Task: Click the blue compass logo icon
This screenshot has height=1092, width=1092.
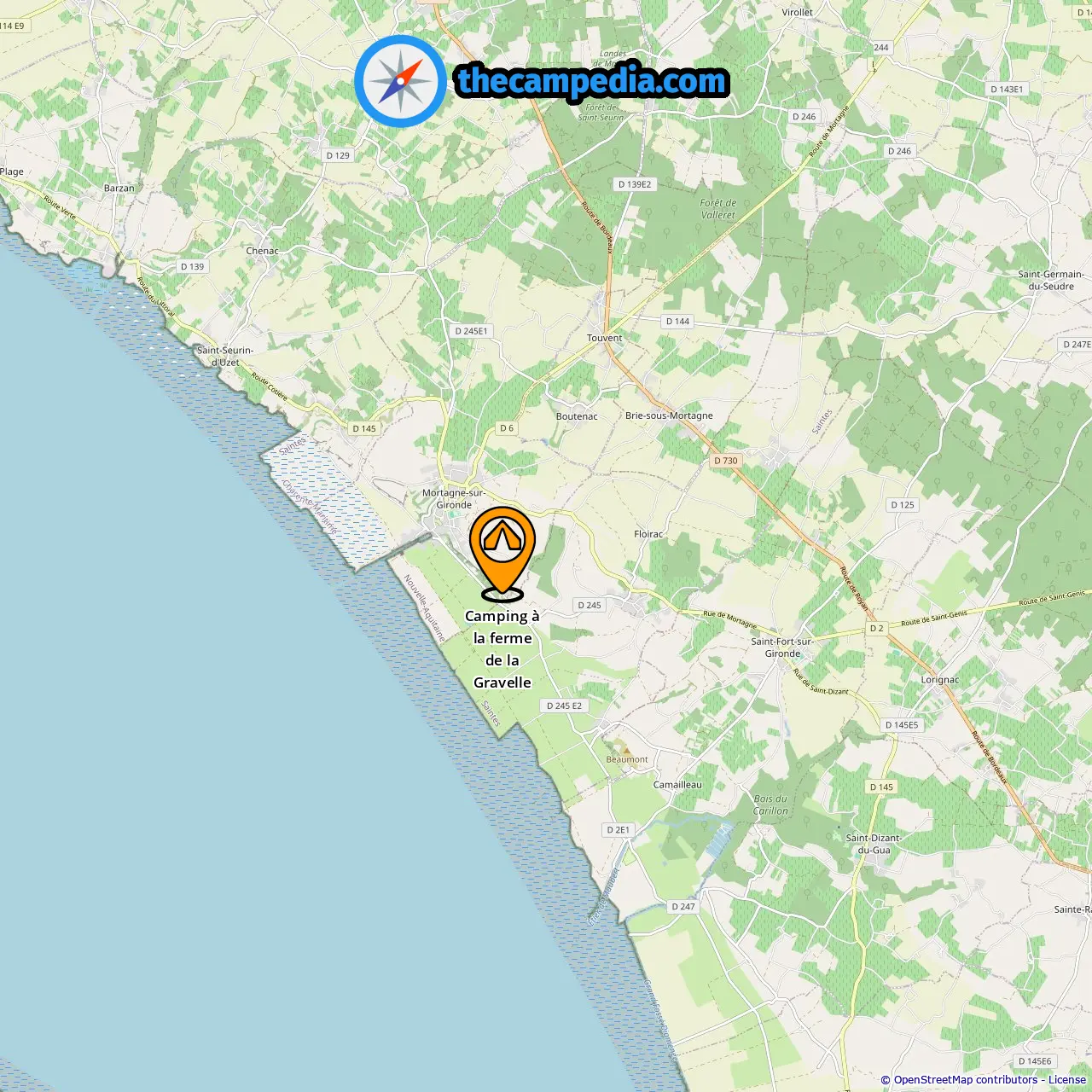Action: click(x=400, y=81)
